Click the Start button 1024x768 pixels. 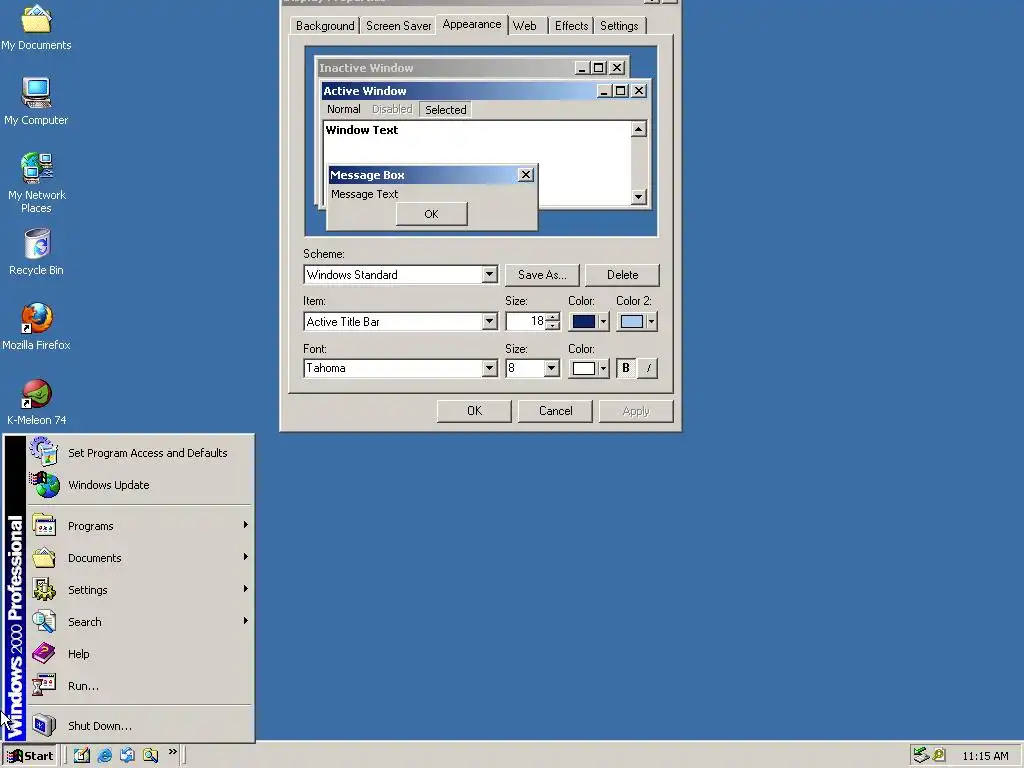click(x=30, y=756)
